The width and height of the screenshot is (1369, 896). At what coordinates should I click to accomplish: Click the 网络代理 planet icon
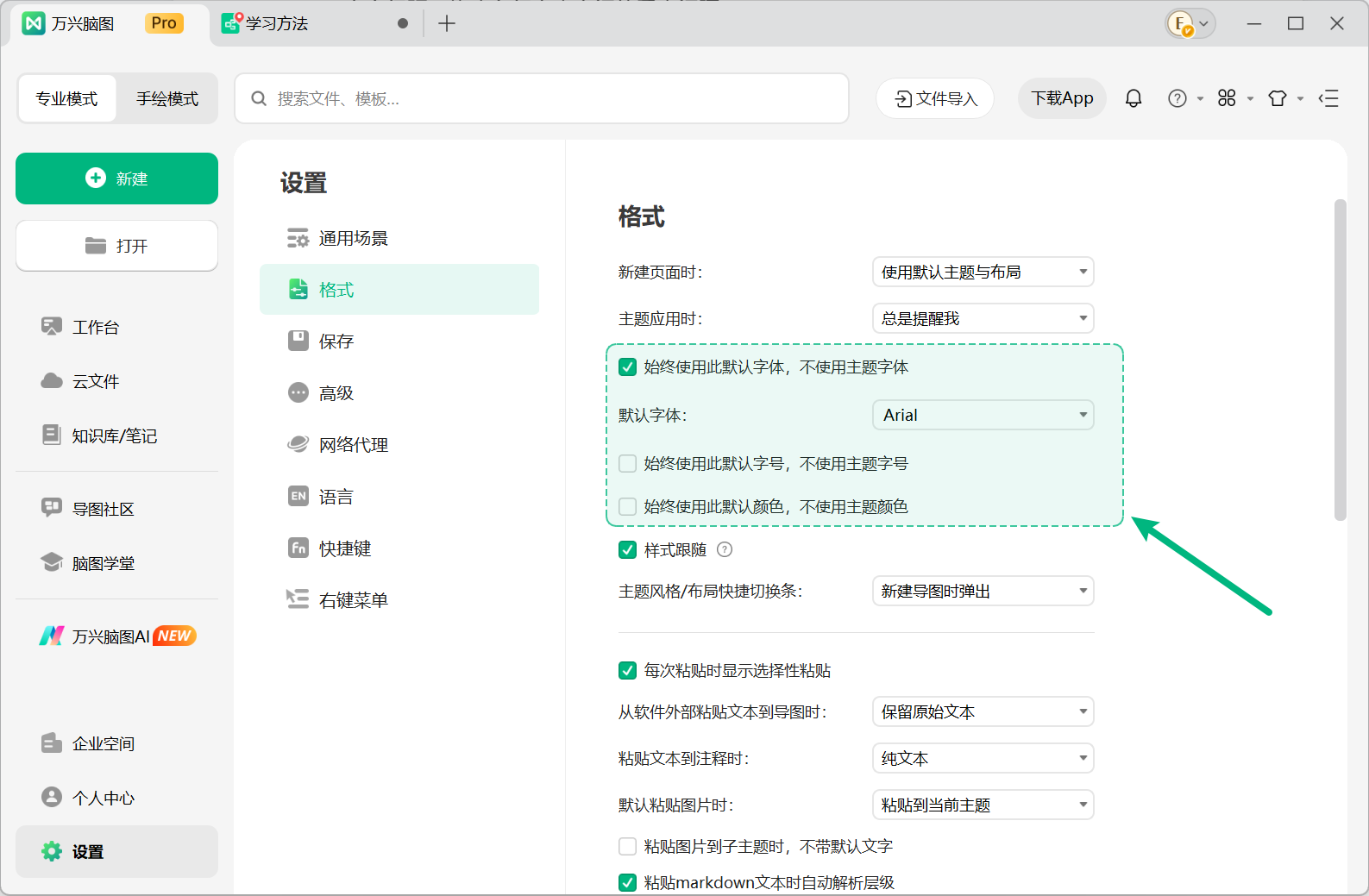coord(298,444)
